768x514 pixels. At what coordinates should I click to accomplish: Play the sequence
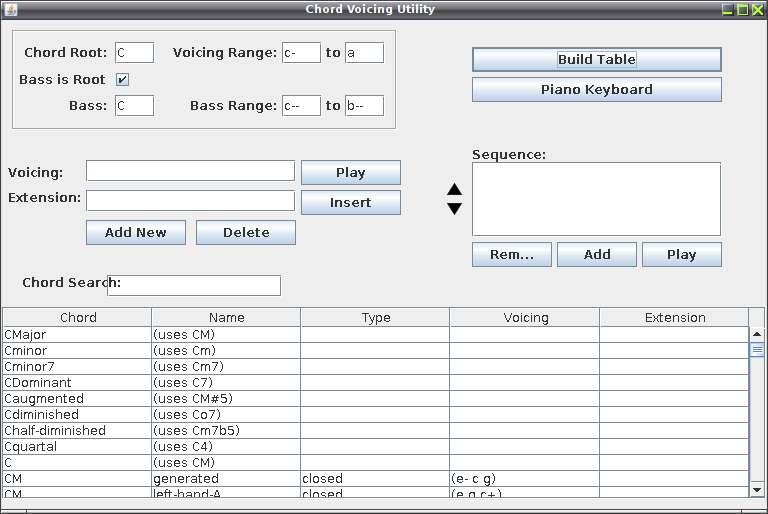tap(682, 254)
